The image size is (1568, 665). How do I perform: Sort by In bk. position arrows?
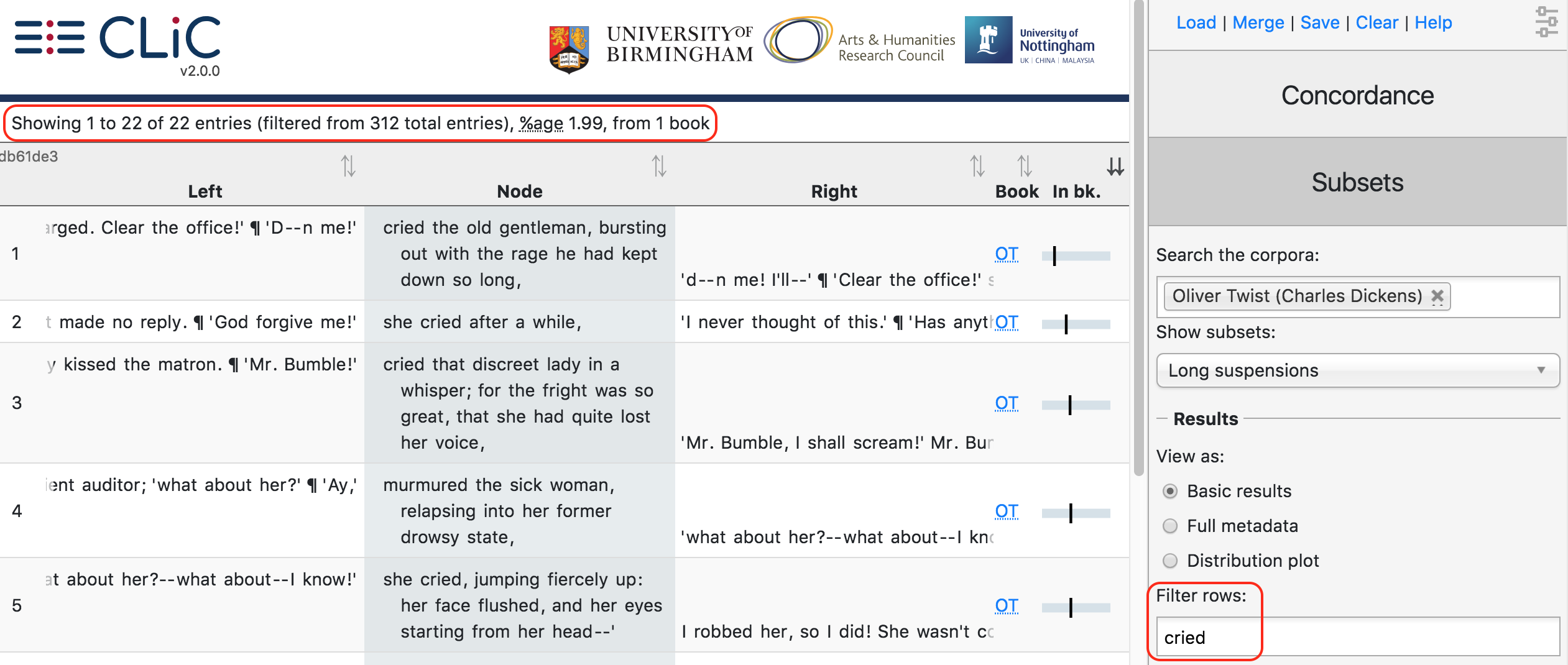1115,166
